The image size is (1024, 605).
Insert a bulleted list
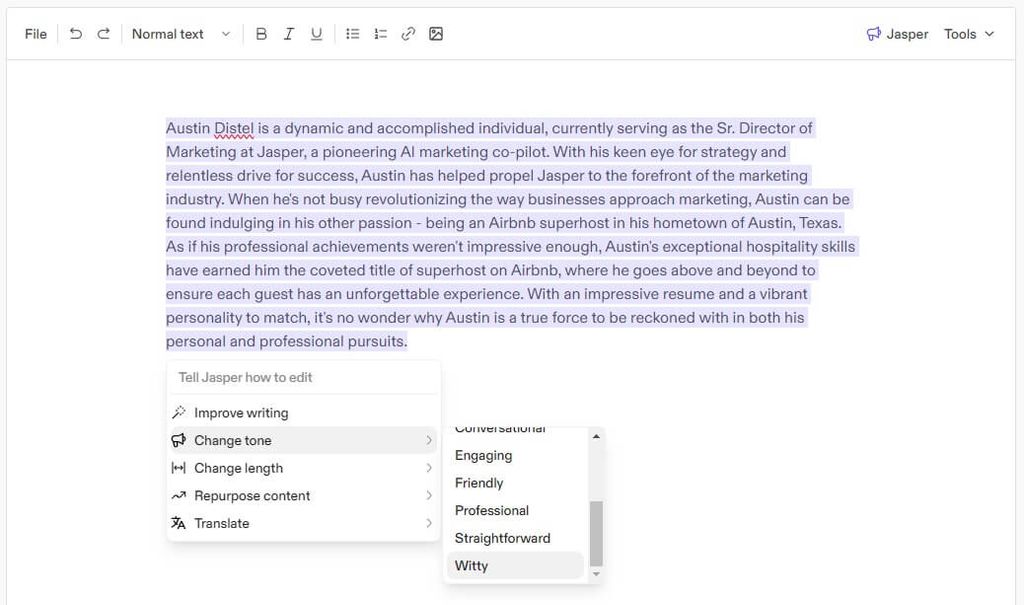pyautogui.click(x=352, y=34)
